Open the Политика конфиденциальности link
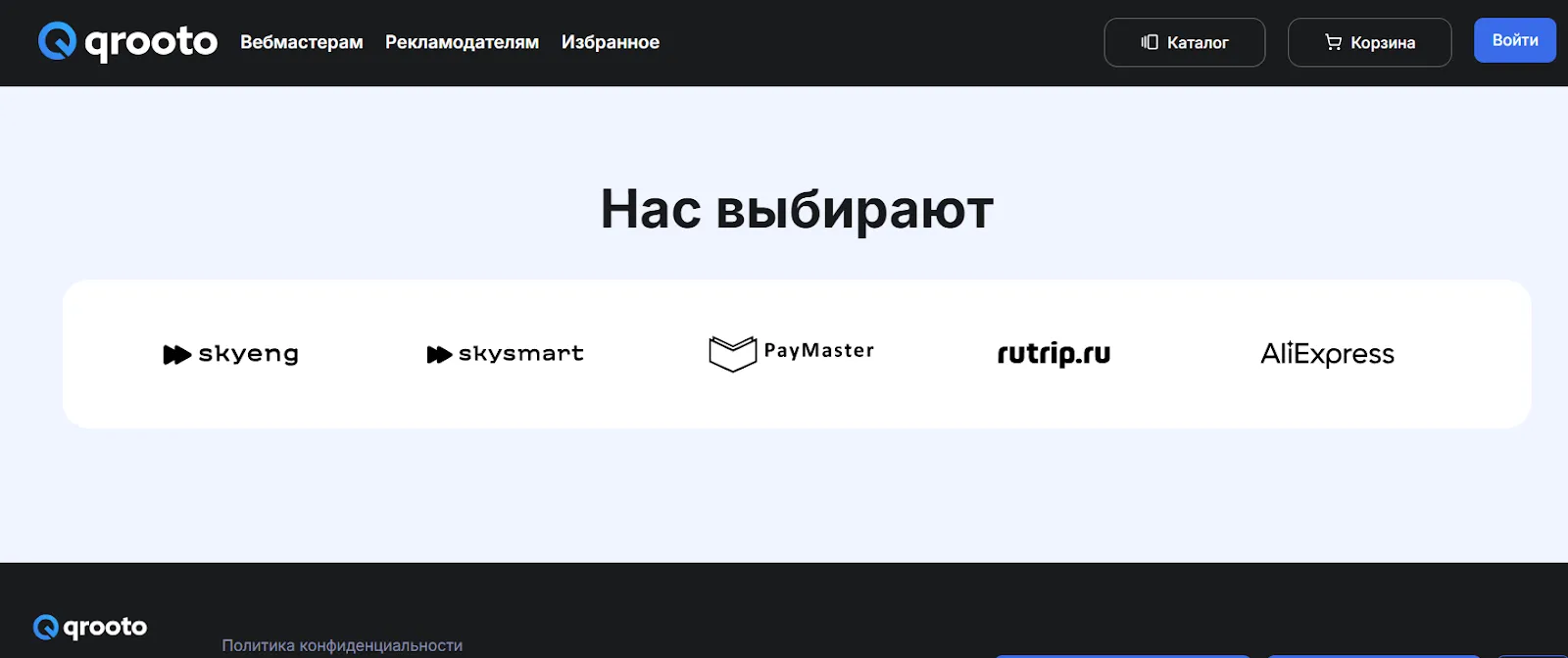The width and height of the screenshot is (1568, 658). tap(342, 645)
